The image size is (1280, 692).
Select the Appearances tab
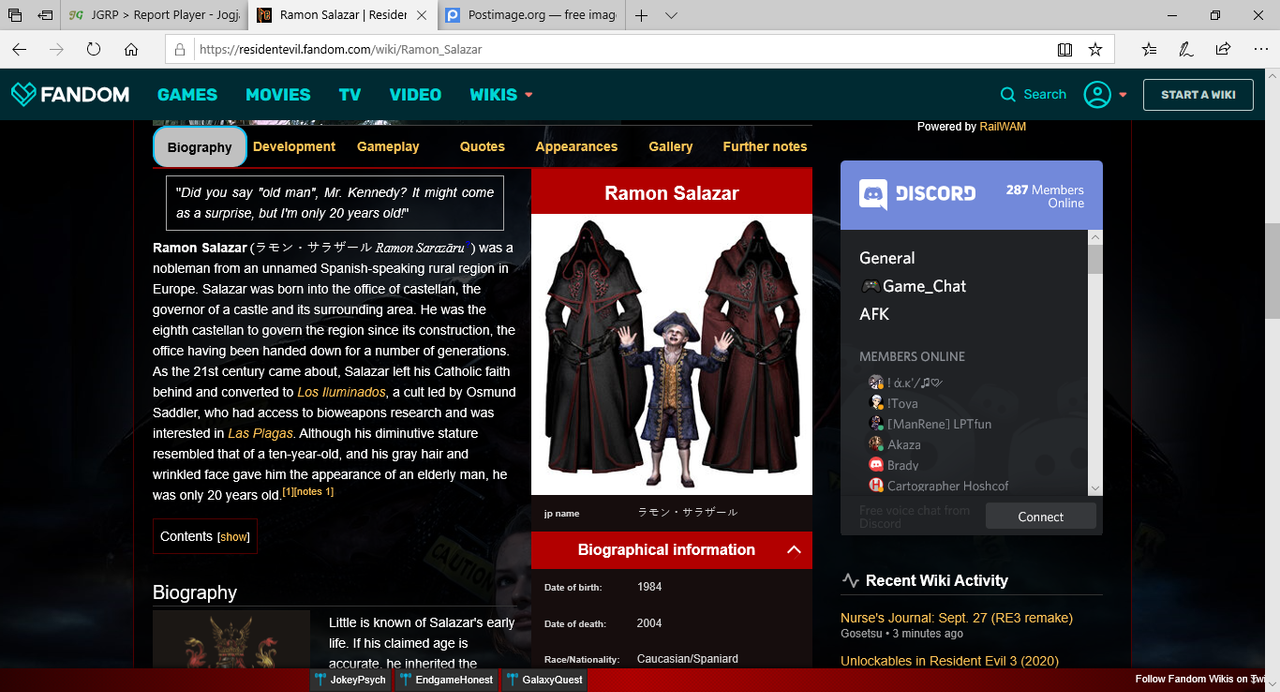[576, 146]
